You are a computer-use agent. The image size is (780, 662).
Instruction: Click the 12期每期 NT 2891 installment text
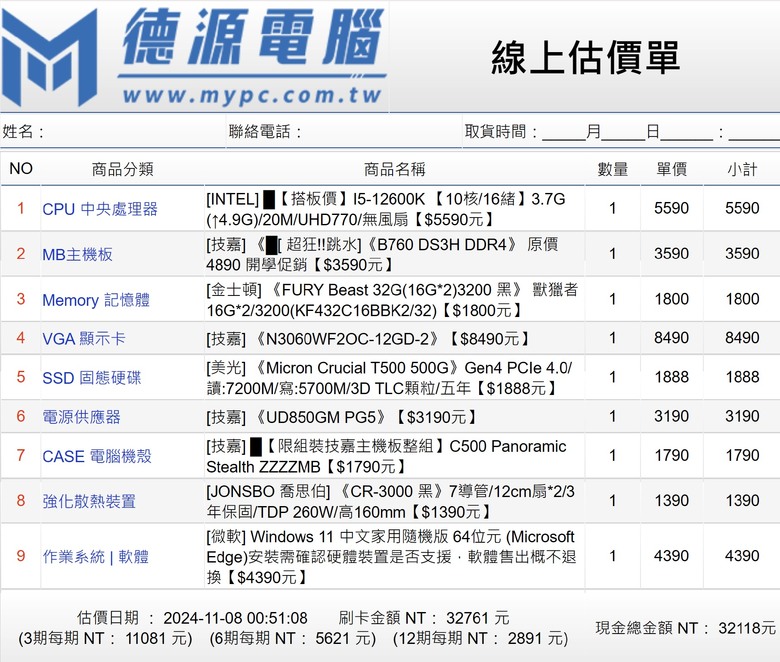(x=480, y=638)
